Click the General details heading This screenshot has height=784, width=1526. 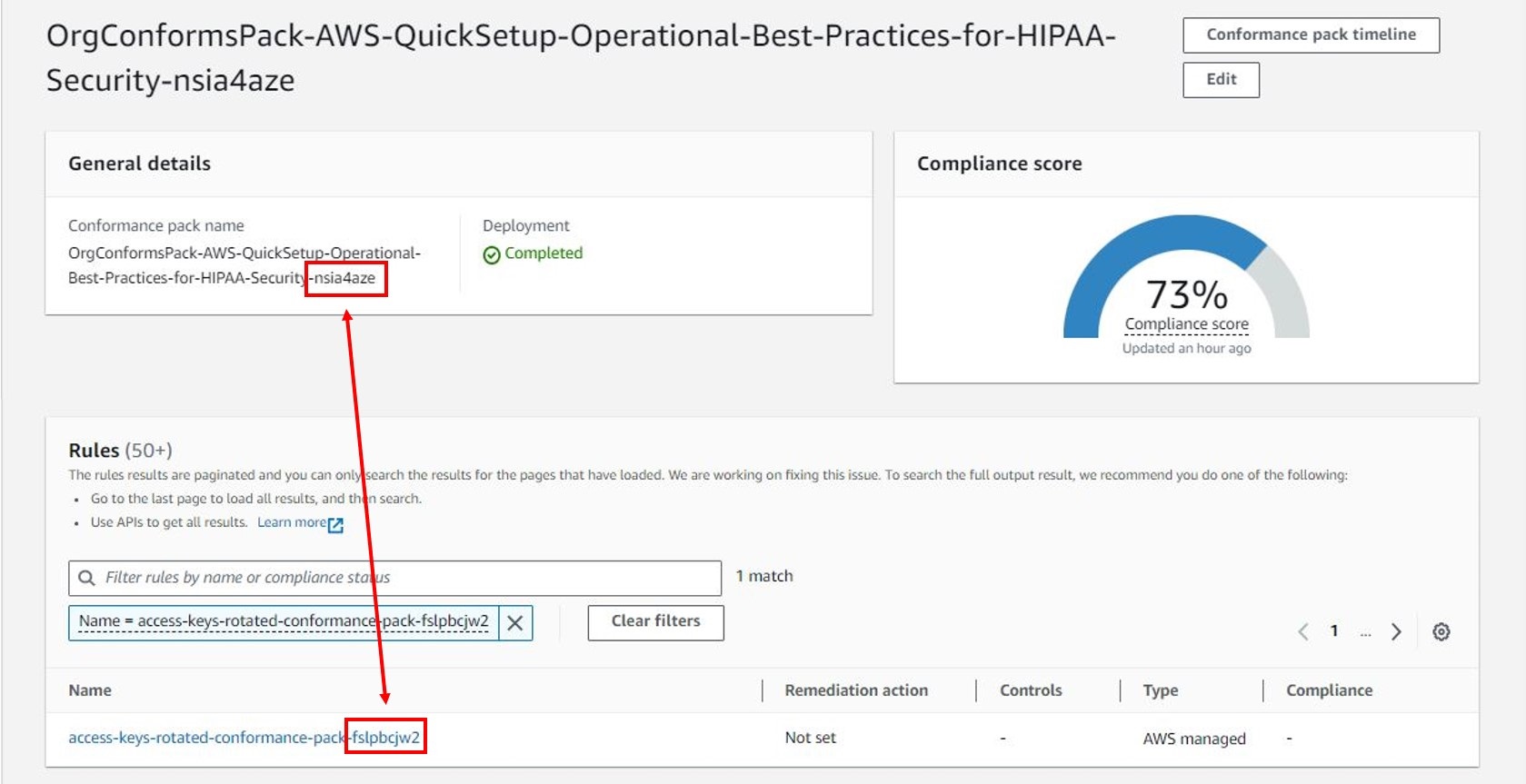tap(139, 164)
